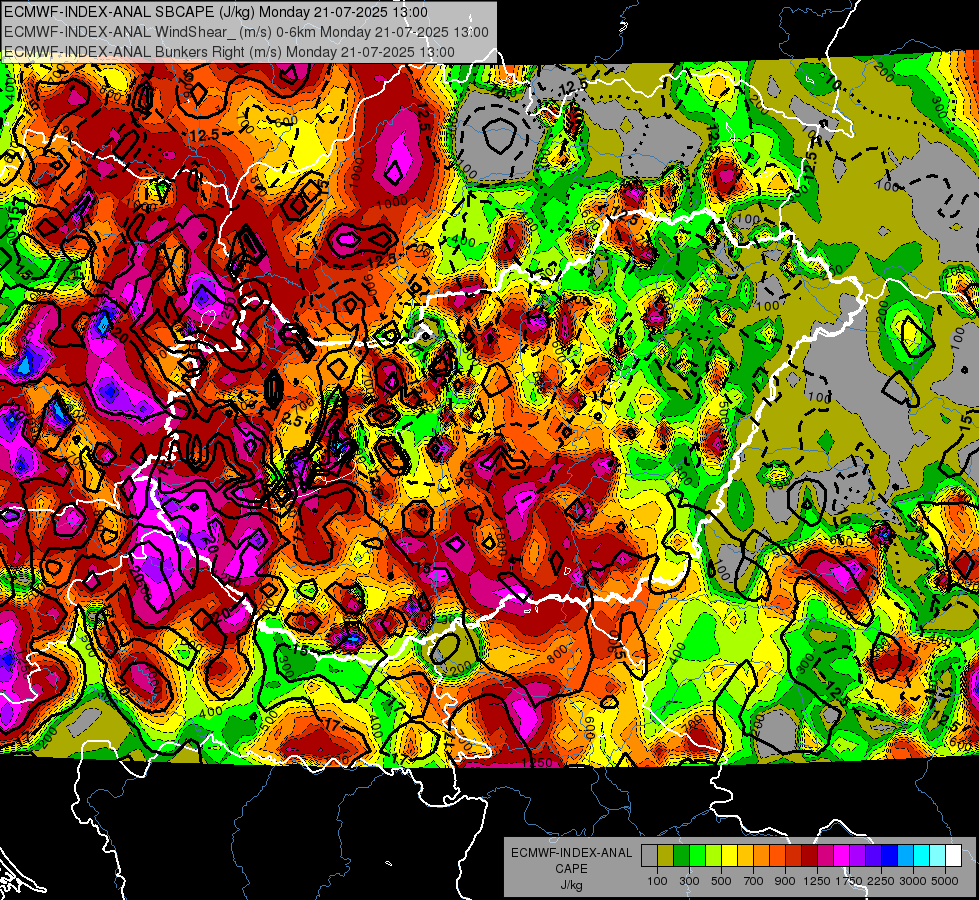Click the Bunkers Right (m/s) title line

tap(229, 52)
